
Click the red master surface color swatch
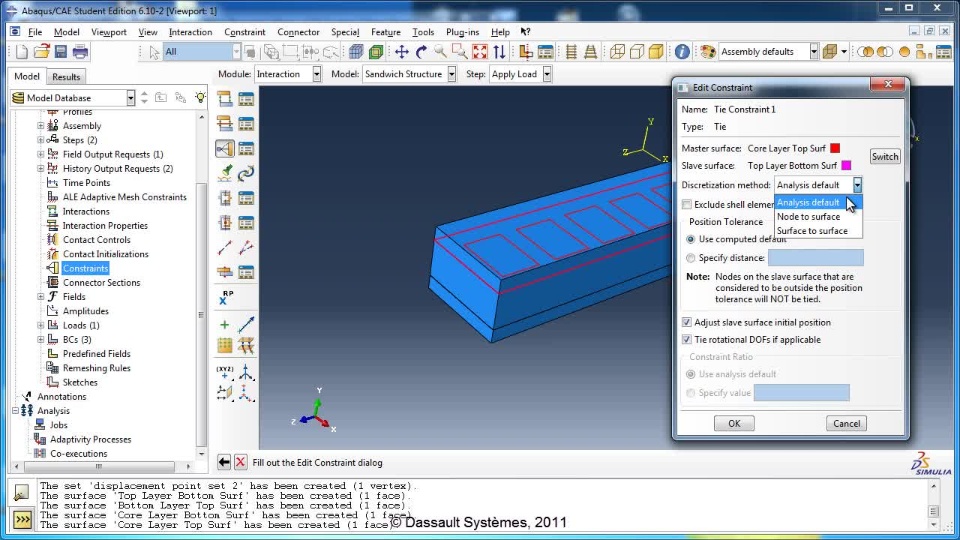[835, 148]
